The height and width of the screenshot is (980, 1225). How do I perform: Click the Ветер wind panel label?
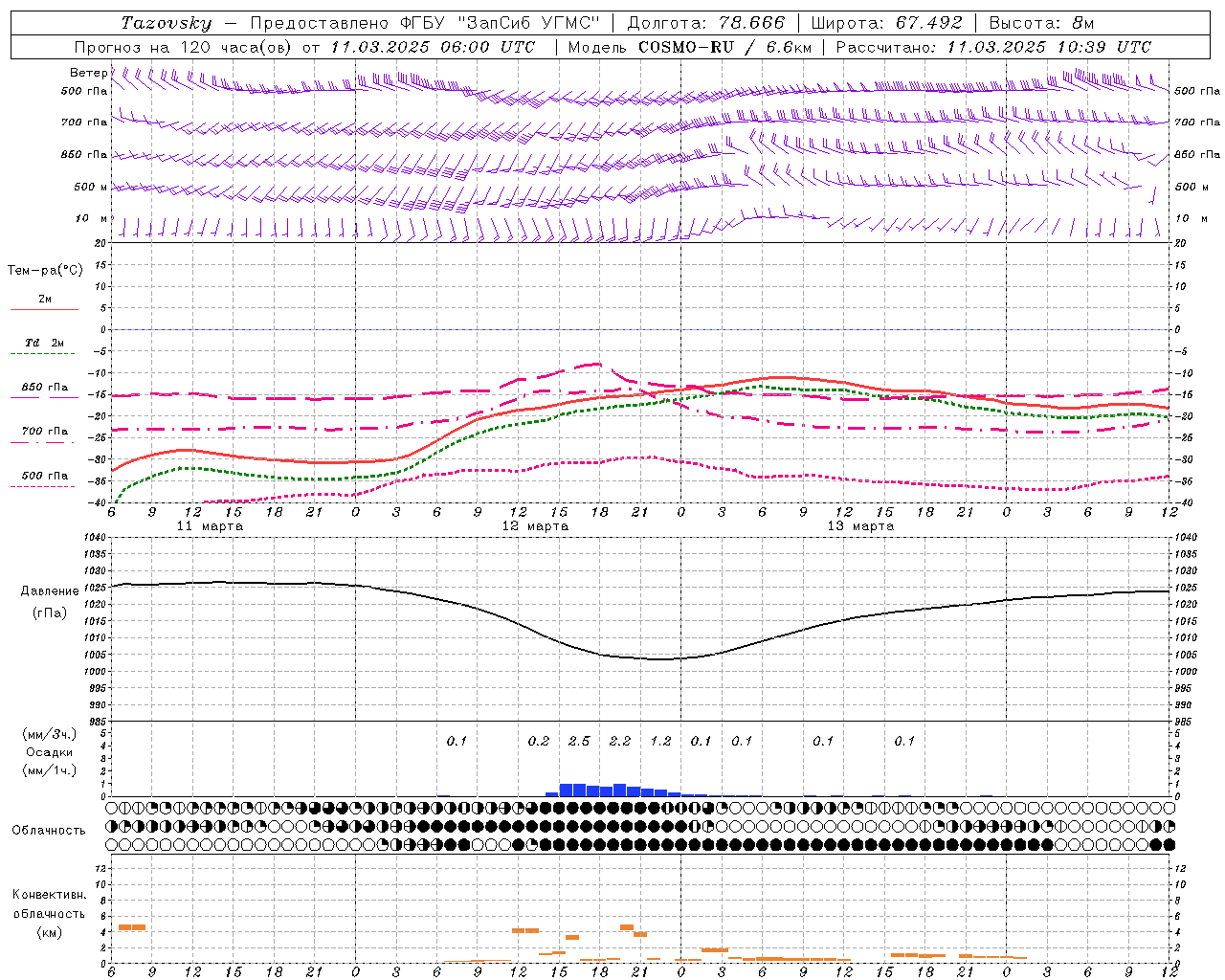[x=89, y=73]
